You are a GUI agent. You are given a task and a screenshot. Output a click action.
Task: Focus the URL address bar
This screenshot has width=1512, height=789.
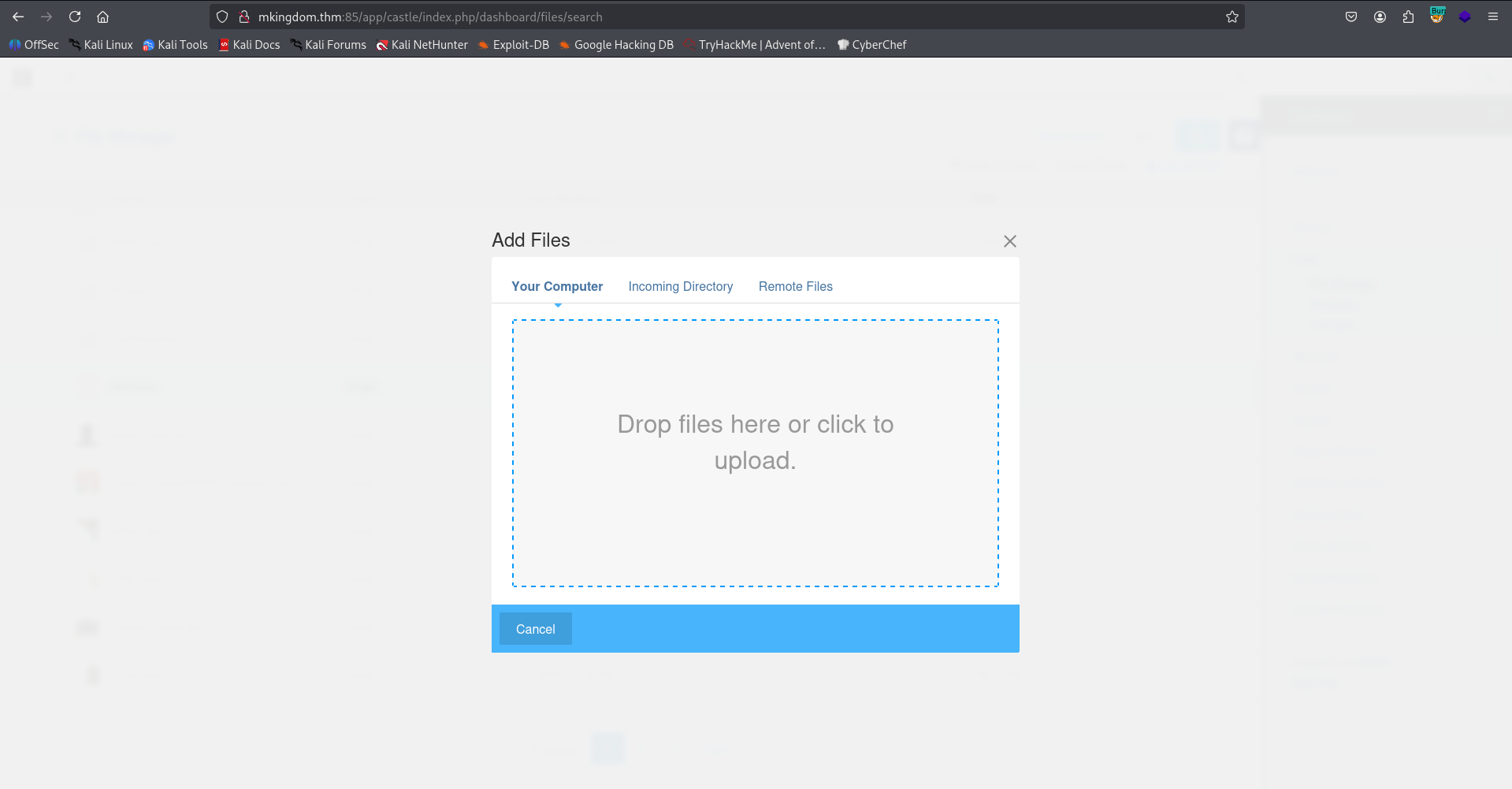(x=709, y=17)
